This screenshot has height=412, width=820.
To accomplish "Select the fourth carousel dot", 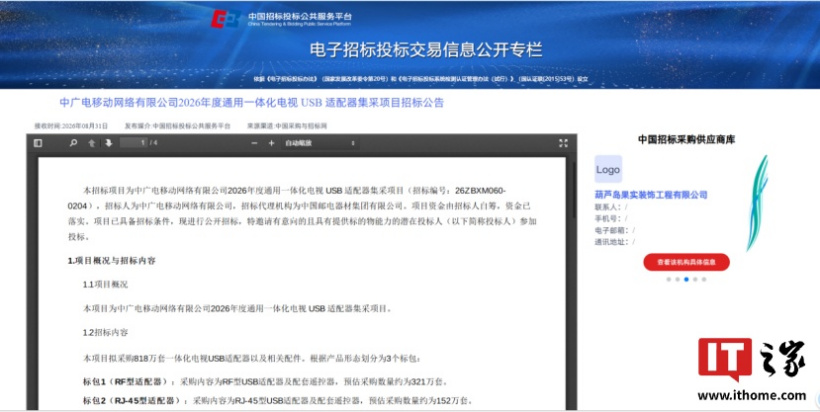I will click(695, 279).
